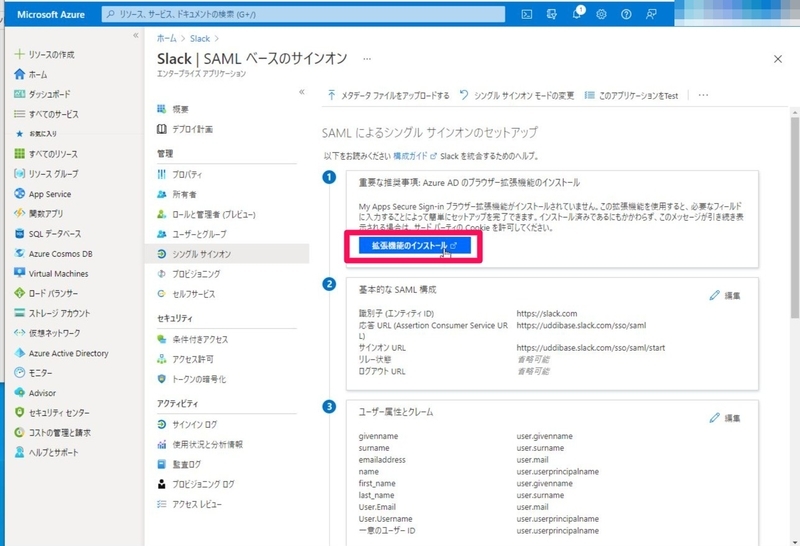Open Azure Active Directory in sidebar

62,353
